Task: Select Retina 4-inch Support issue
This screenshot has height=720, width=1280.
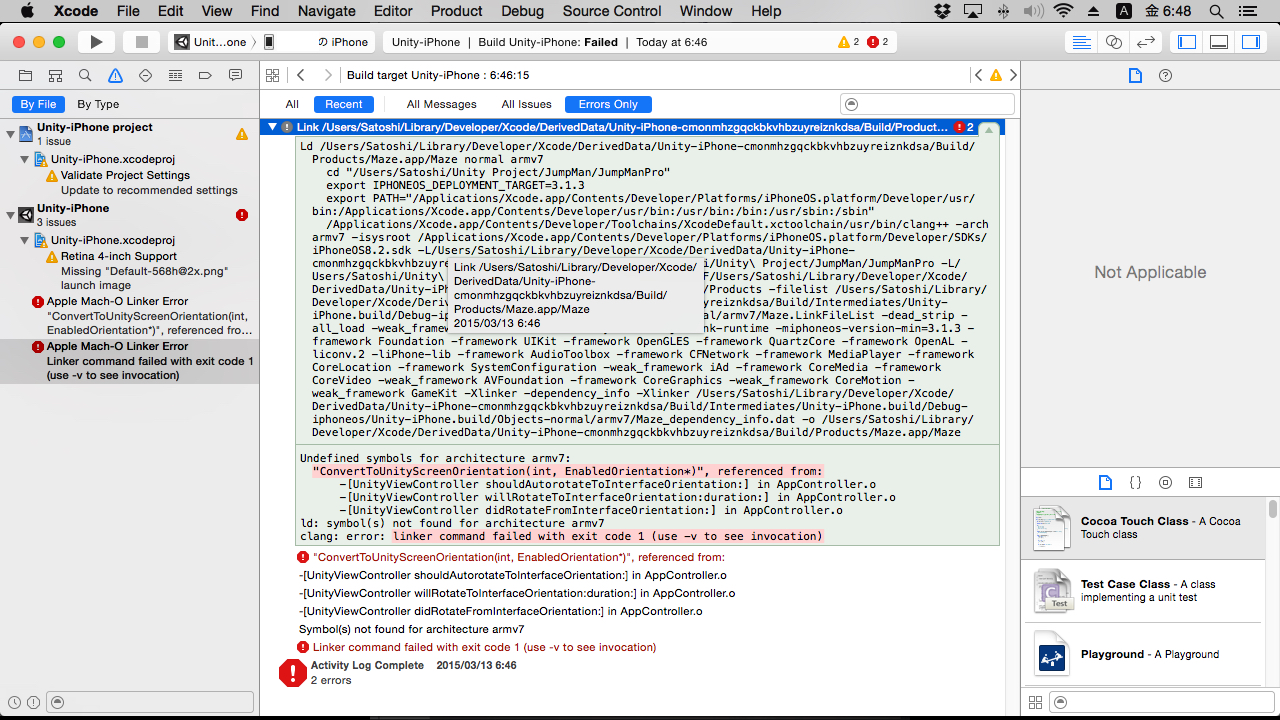Action: point(130,271)
